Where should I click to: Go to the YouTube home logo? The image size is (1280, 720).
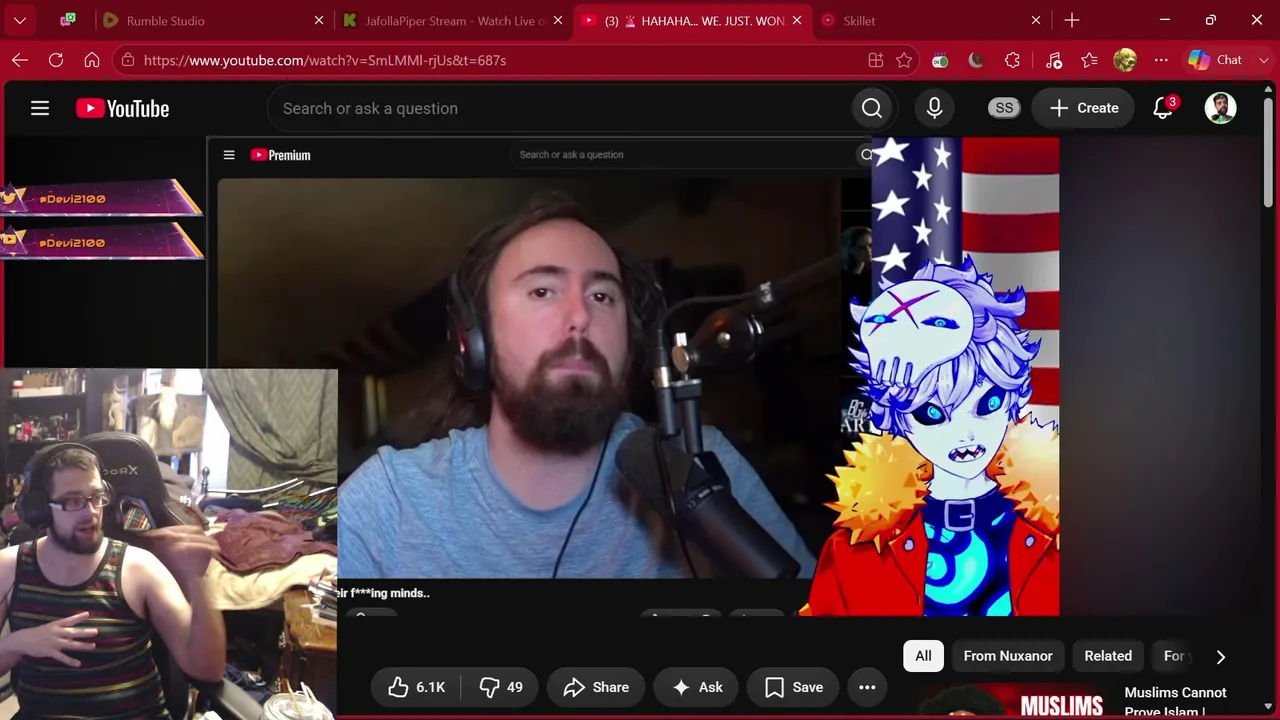(123, 108)
